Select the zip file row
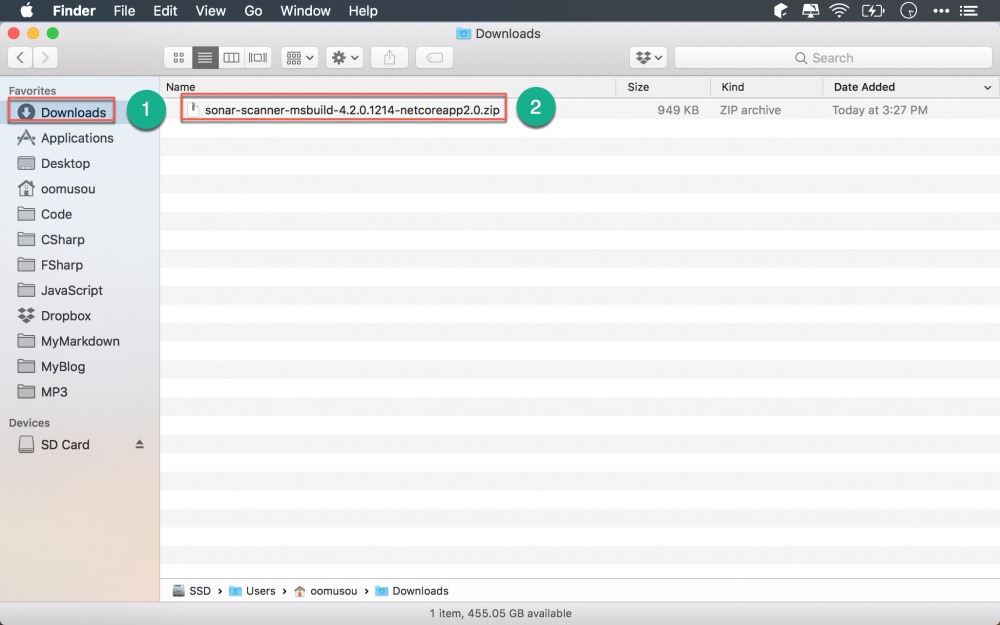This screenshot has height=625, width=1000. pos(345,109)
